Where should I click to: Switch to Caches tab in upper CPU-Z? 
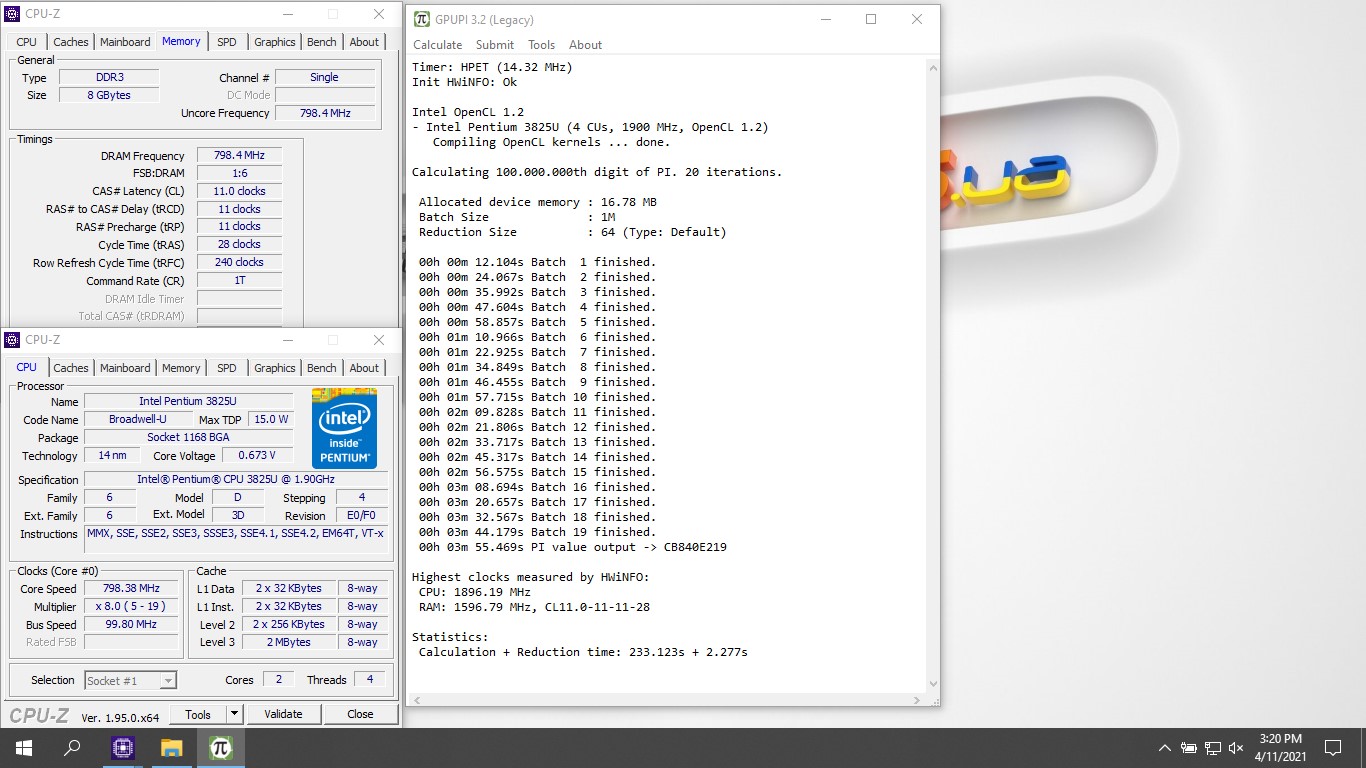click(71, 42)
